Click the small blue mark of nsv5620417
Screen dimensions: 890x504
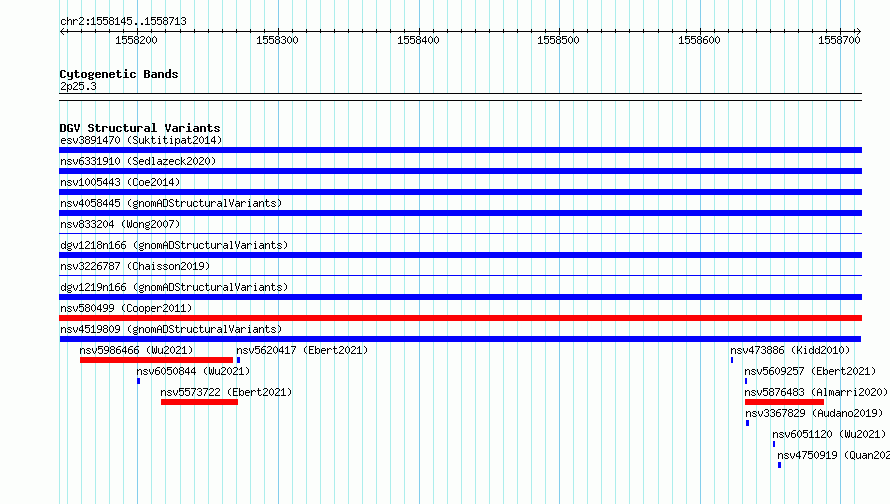(238, 360)
